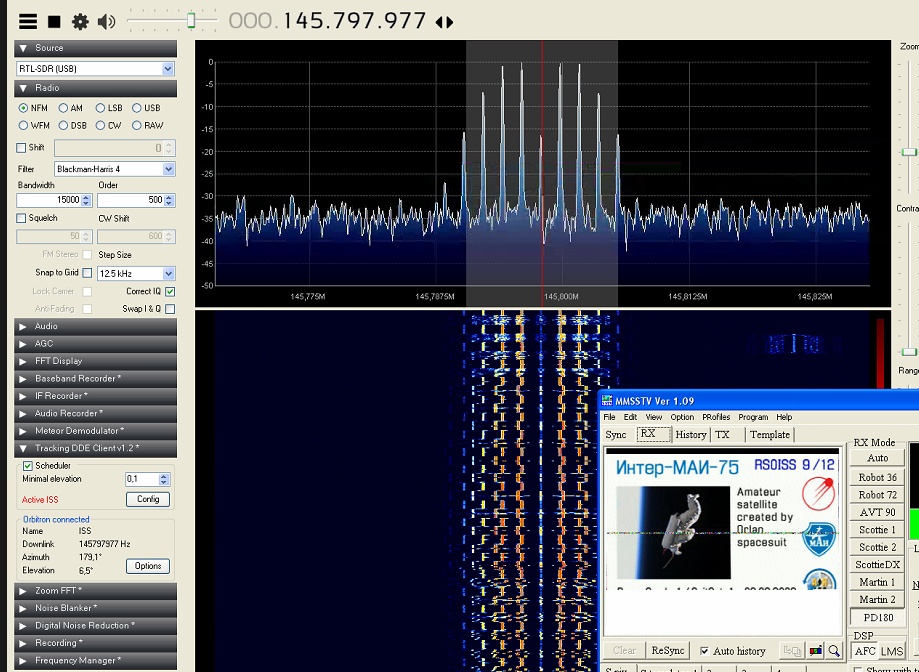
Task: Toggle the Swap I & Q checkbox
Action: pos(170,309)
